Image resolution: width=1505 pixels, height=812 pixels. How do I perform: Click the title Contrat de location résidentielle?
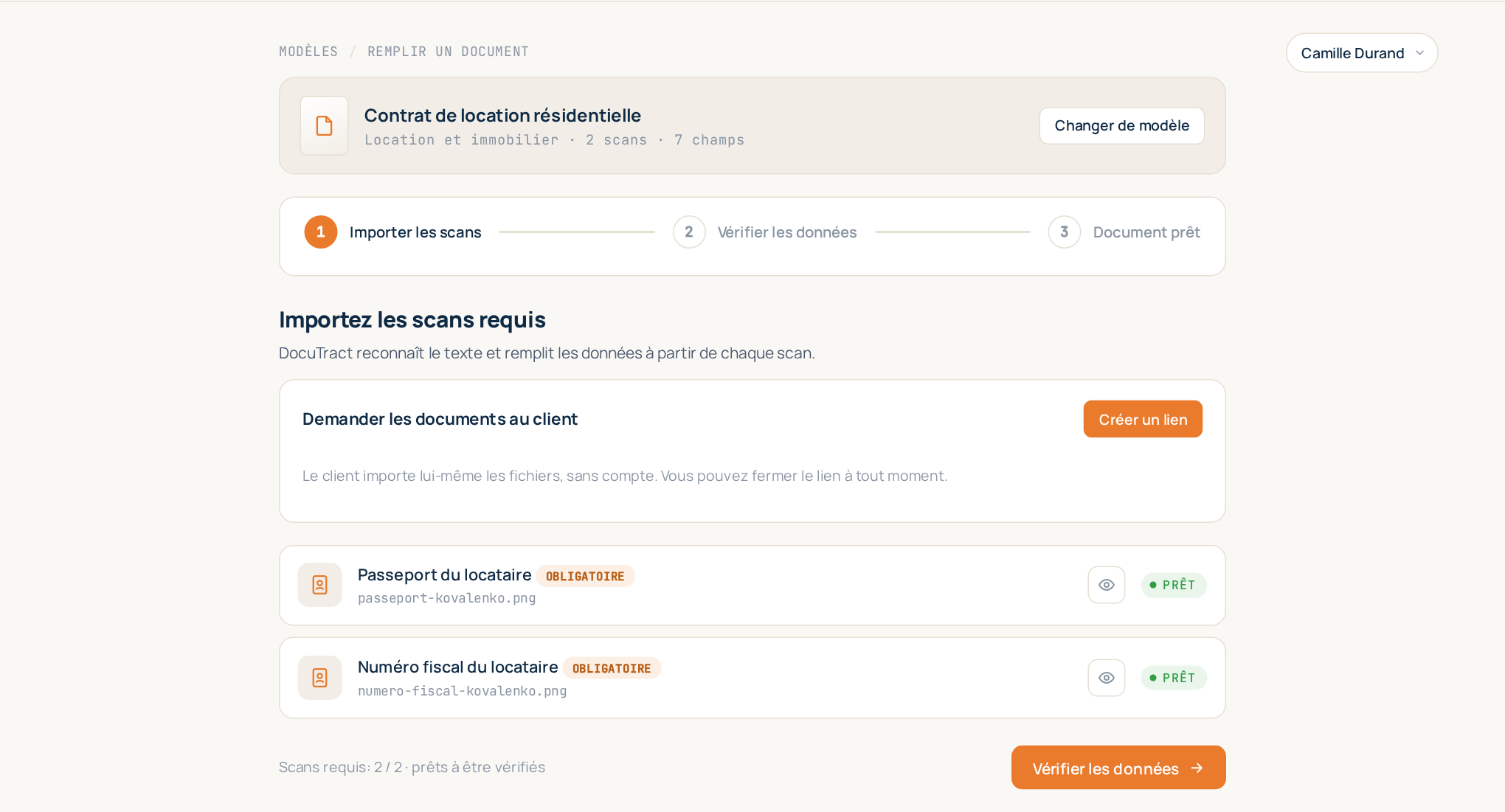click(502, 116)
